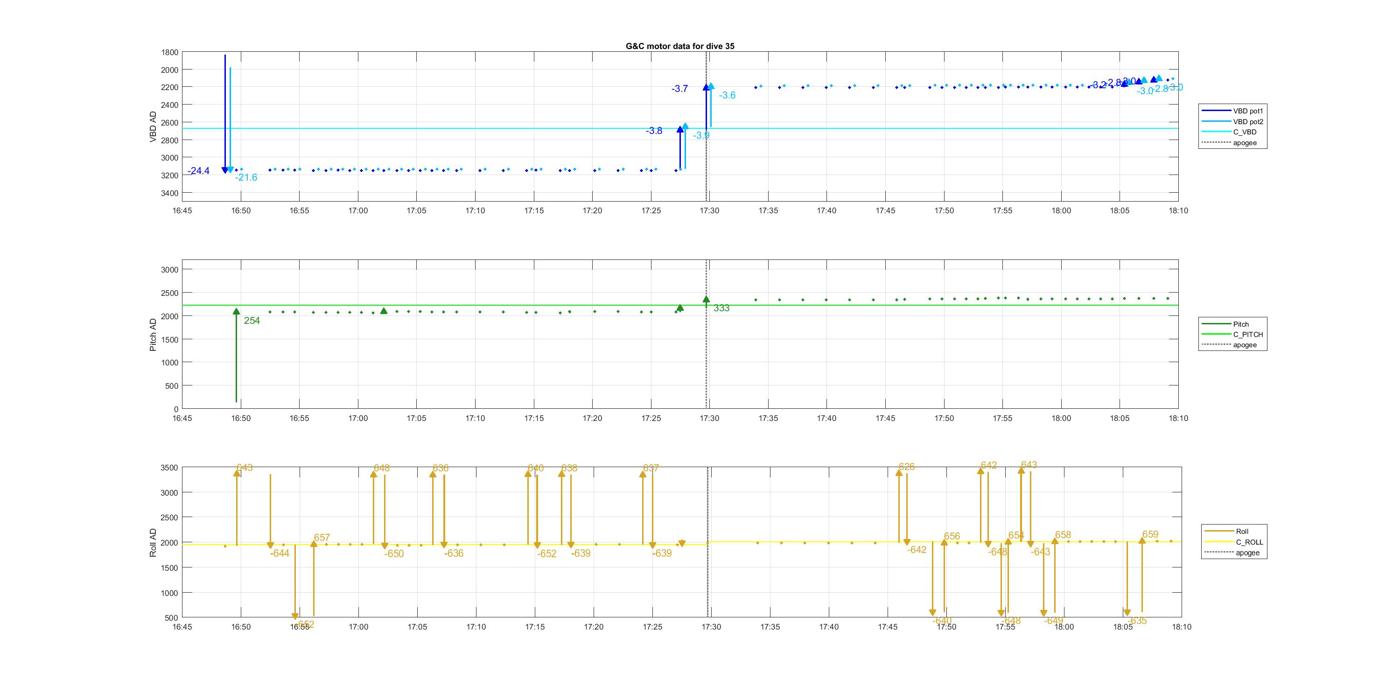Screen dimensions: 1400x693
Task: Click the "254" pitch data label
Action: coord(252,321)
